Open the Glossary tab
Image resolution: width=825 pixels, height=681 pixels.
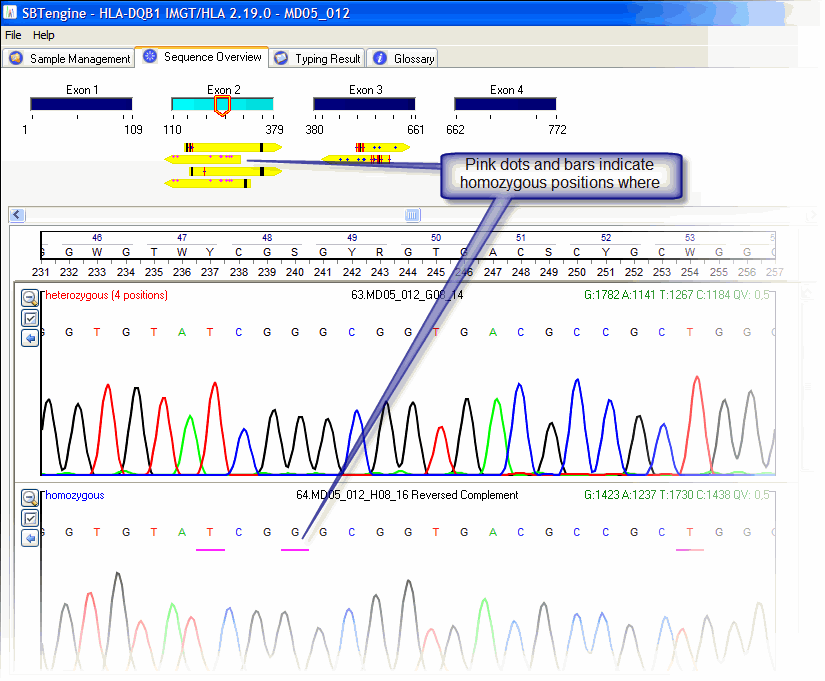pos(403,58)
